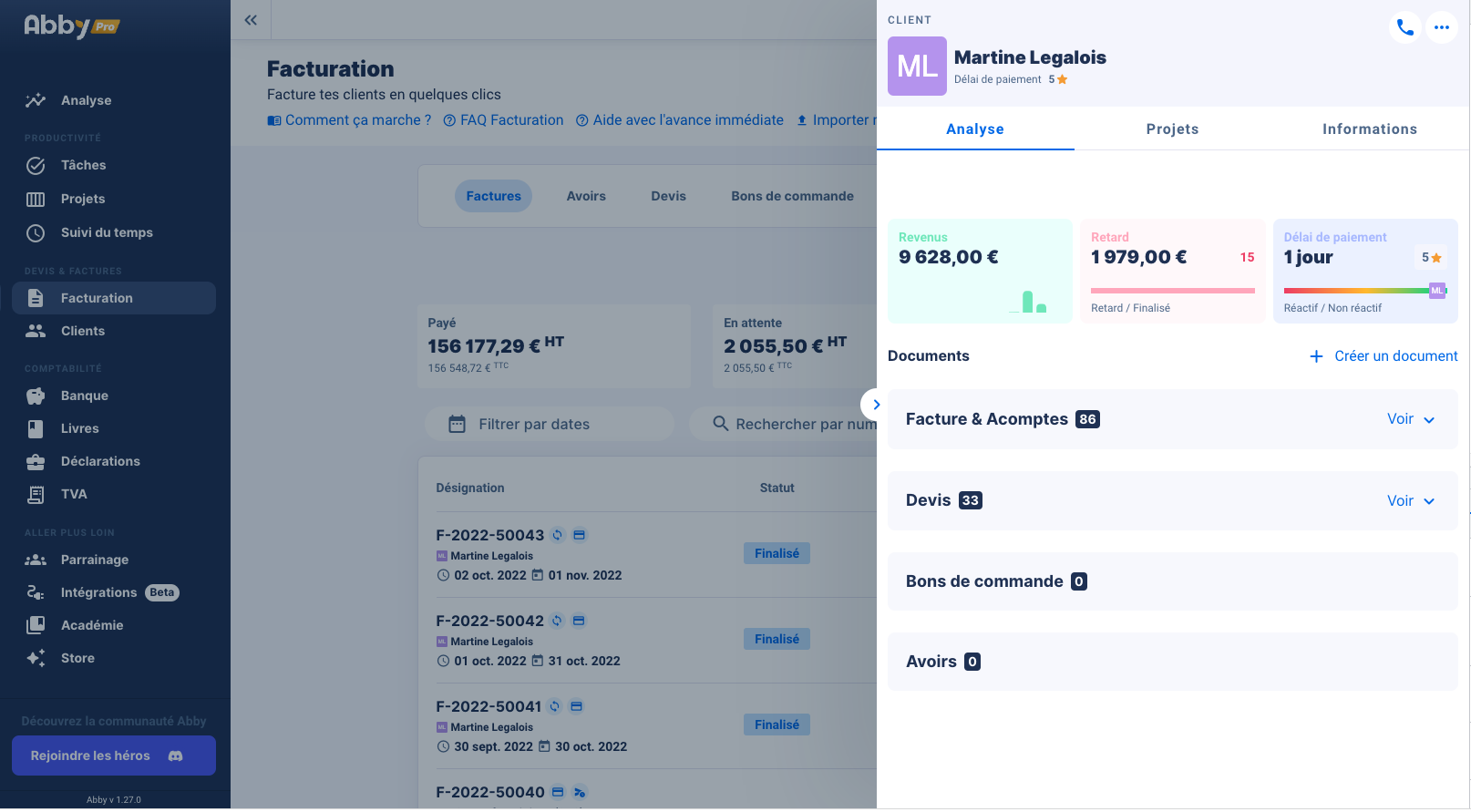The width and height of the screenshot is (1471, 812).
Task: Click the phone call icon for client
Action: tap(1404, 27)
